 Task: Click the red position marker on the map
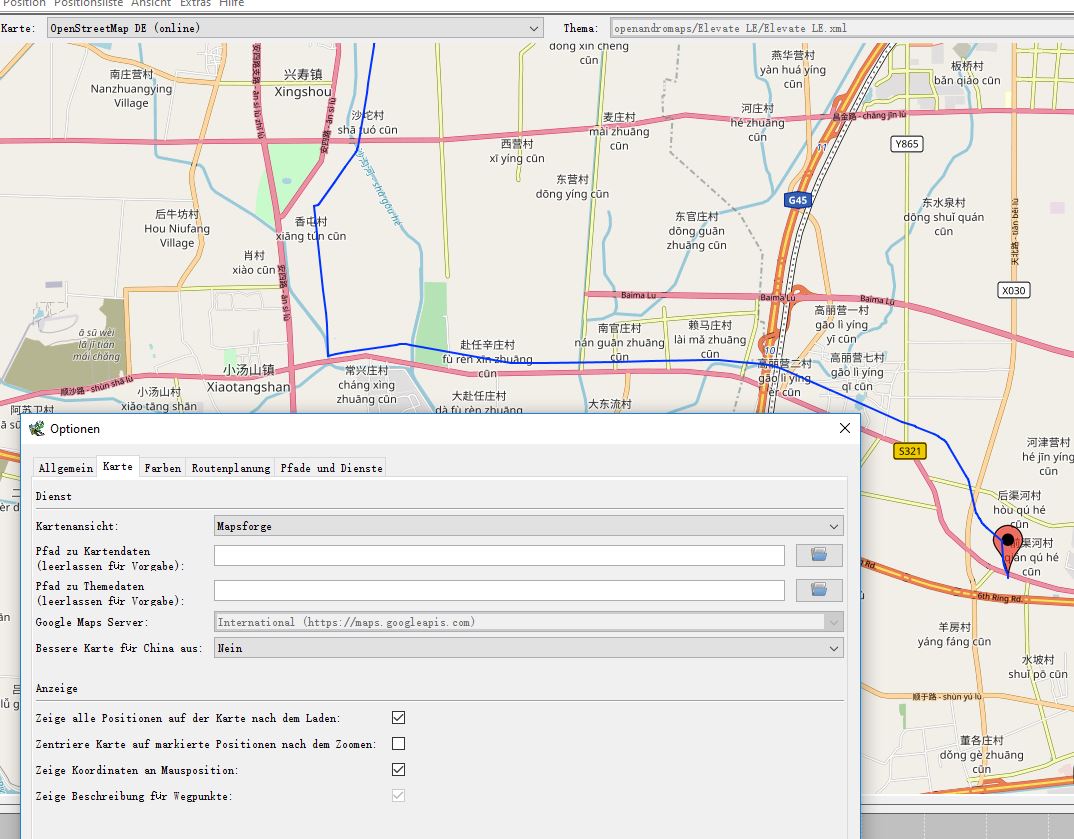tap(1007, 544)
